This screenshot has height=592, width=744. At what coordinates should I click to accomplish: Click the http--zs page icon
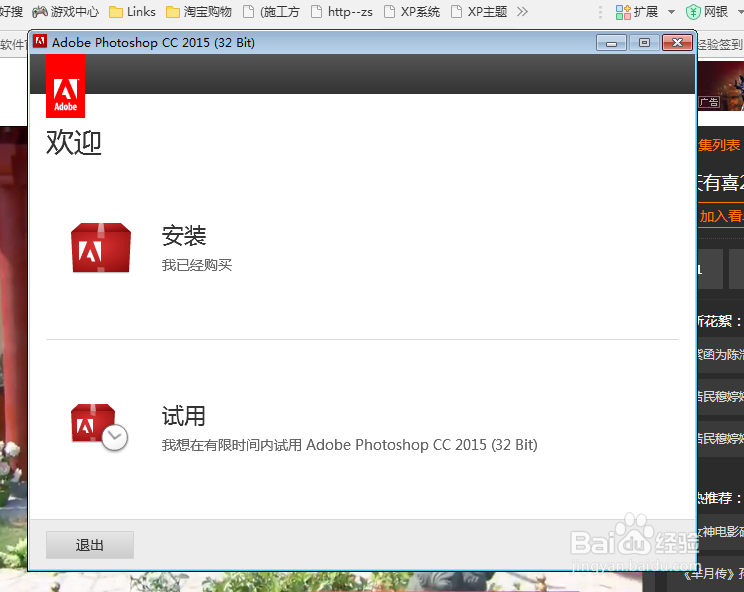316,11
